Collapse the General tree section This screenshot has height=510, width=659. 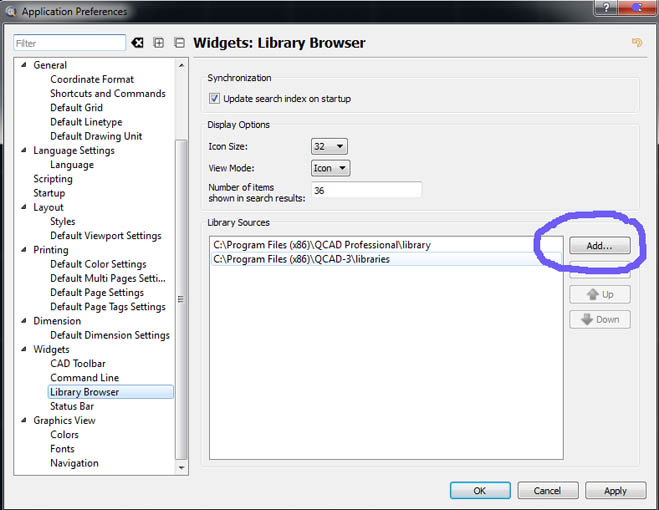(24, 66)
